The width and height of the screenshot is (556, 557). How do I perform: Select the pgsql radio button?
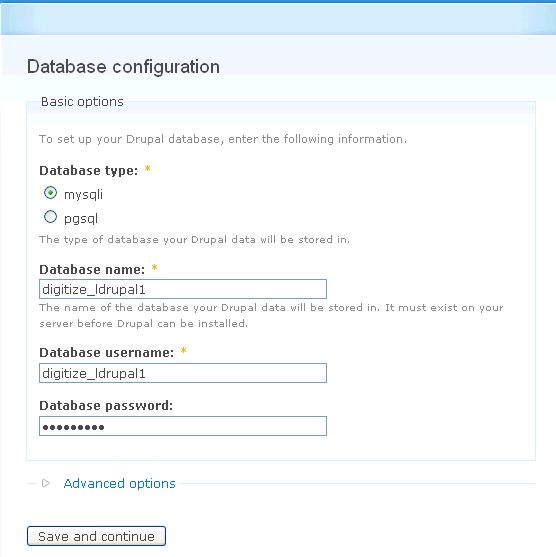[50, 217]
